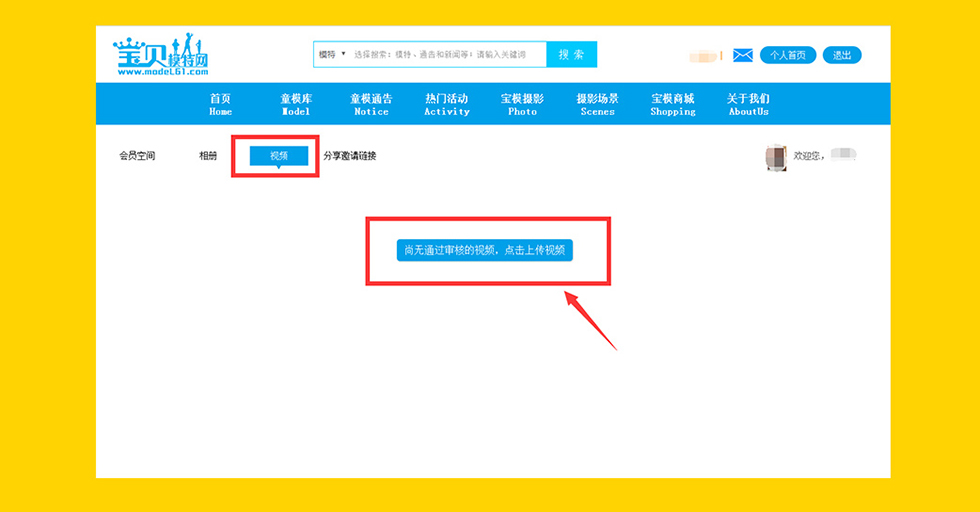980x512 pixels.
Task: Click 尚无通过审核的视频 upload video button
Action: point(484,250)
